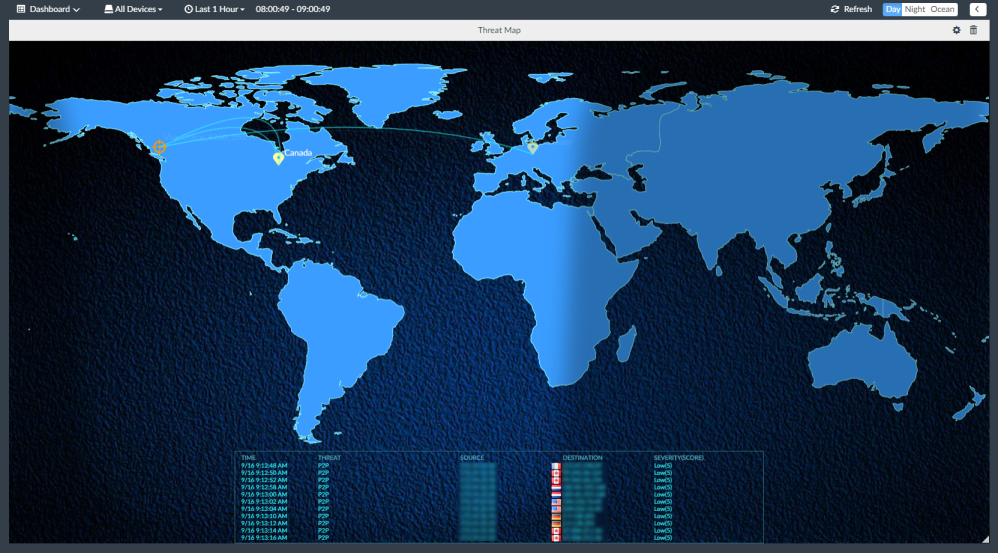Collapse panel with the left chevron button

click(977, 9)
